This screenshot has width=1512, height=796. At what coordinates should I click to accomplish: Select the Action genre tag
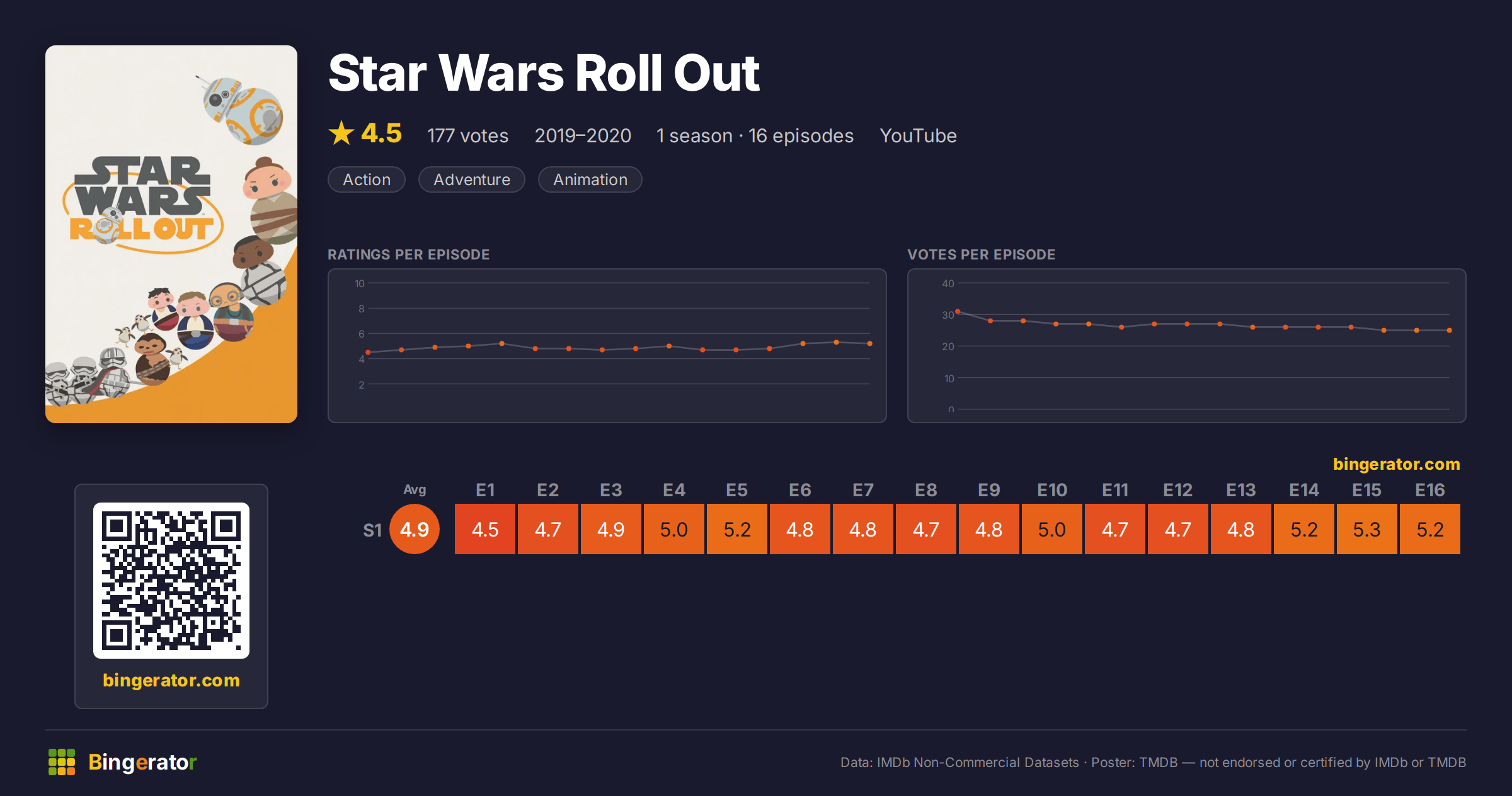click(367, 179)
